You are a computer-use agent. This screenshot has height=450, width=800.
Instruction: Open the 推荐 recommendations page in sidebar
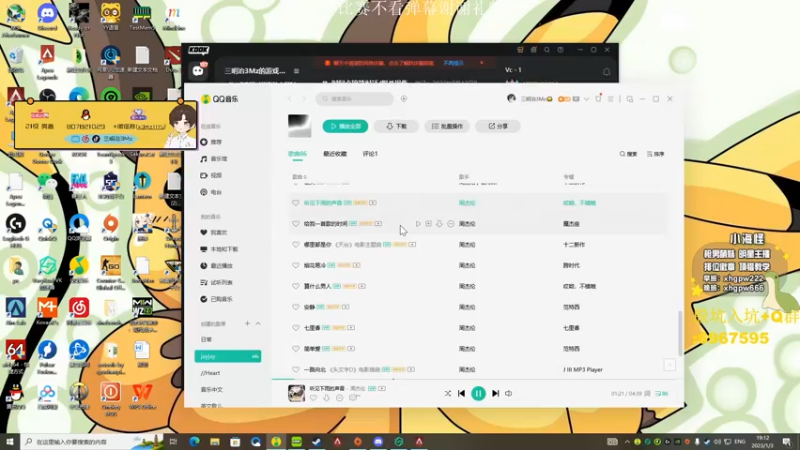[x=211, y=142]
